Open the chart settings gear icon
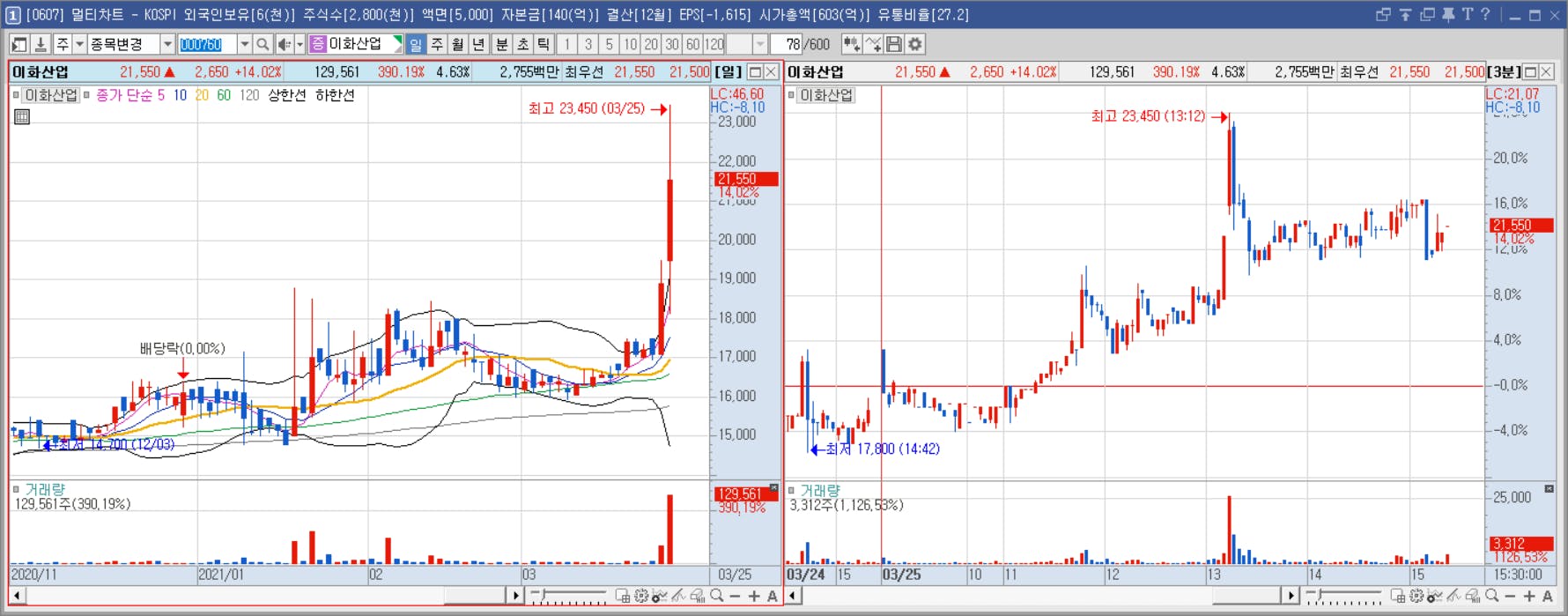1568x616 pixels. (x=915, y=44)
